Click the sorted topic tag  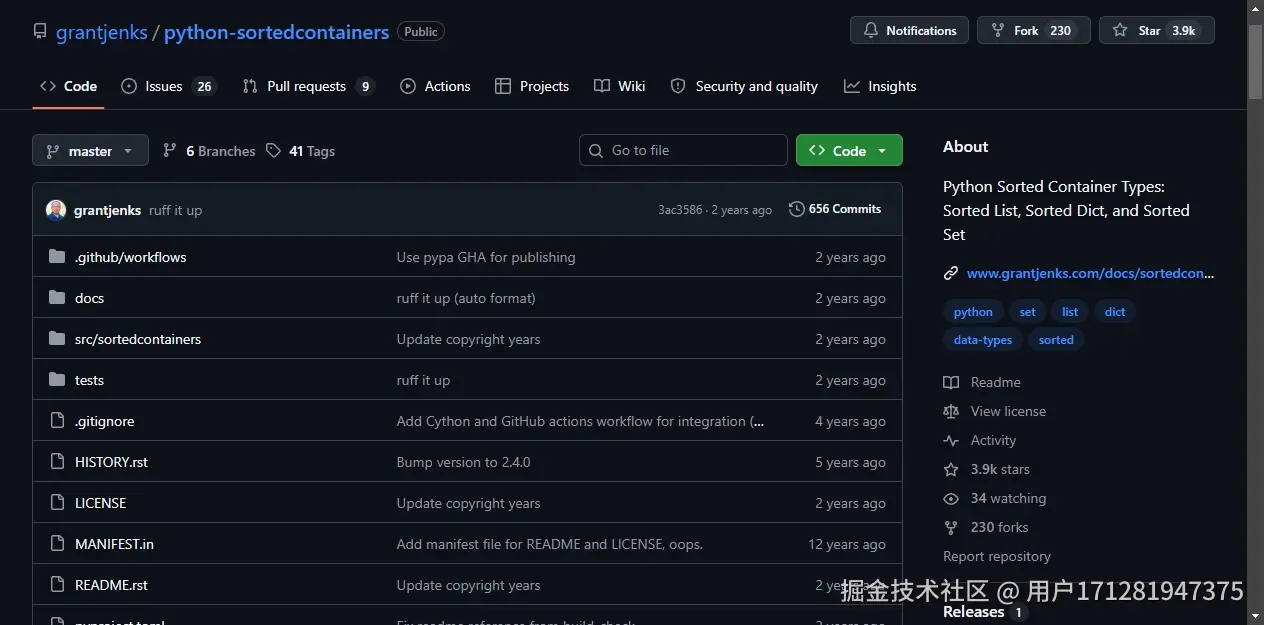1056,340
